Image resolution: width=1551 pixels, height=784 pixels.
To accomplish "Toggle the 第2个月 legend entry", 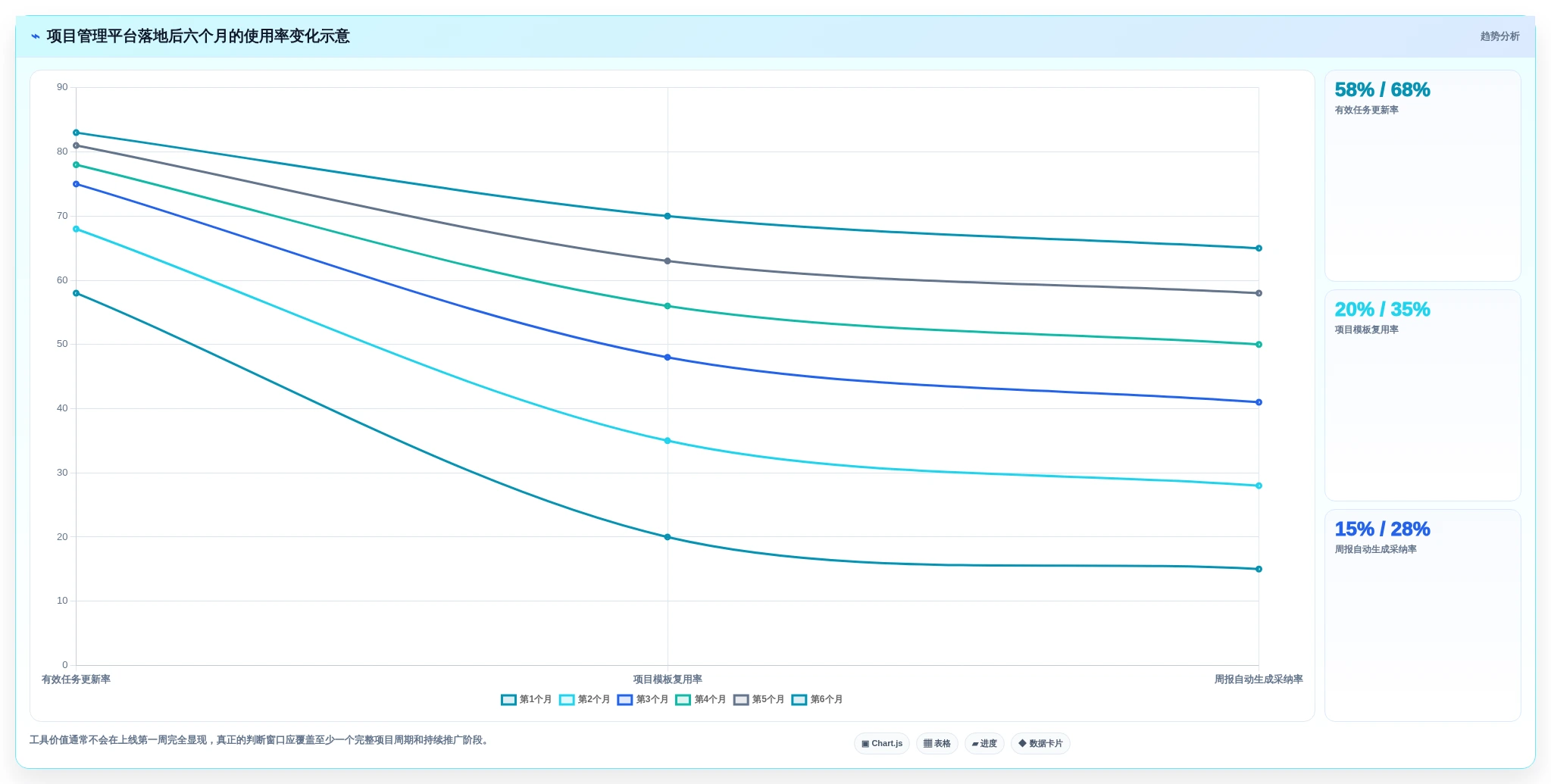I will click(x=585, y=700).
